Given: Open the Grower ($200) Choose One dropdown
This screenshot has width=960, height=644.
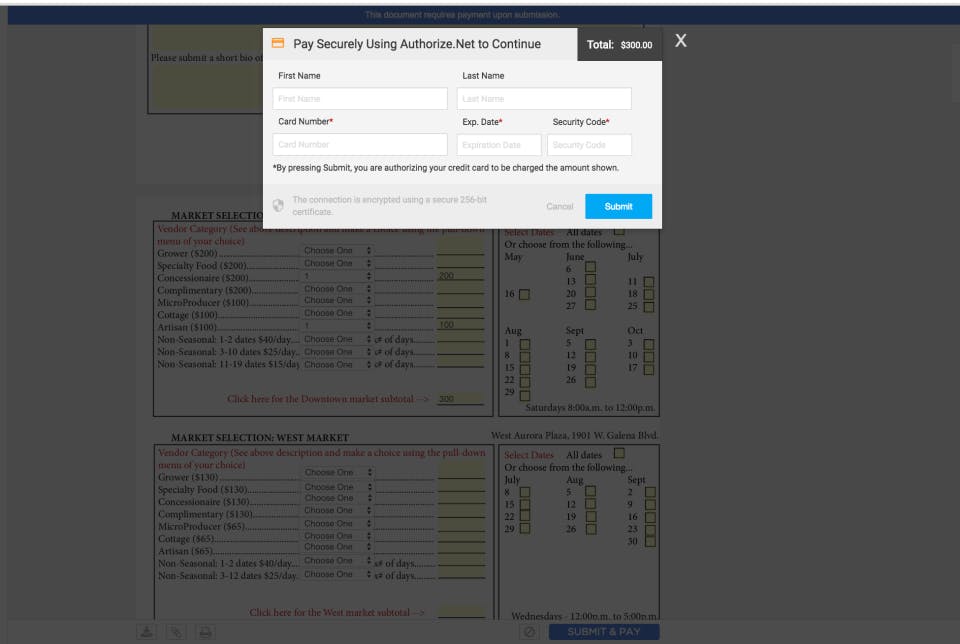Looking at the screenshot, I should (337, 250).
